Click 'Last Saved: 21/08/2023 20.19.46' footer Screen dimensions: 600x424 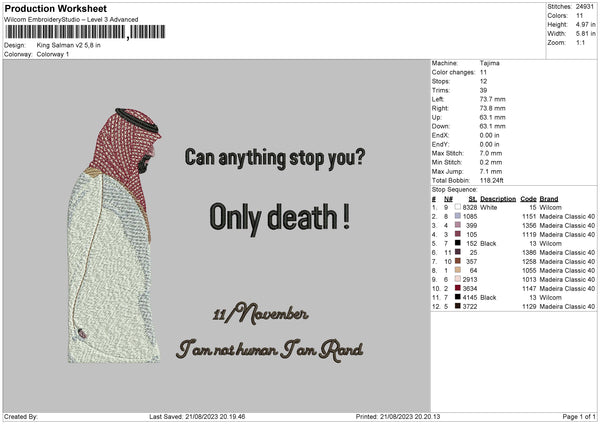click(197, 416)
